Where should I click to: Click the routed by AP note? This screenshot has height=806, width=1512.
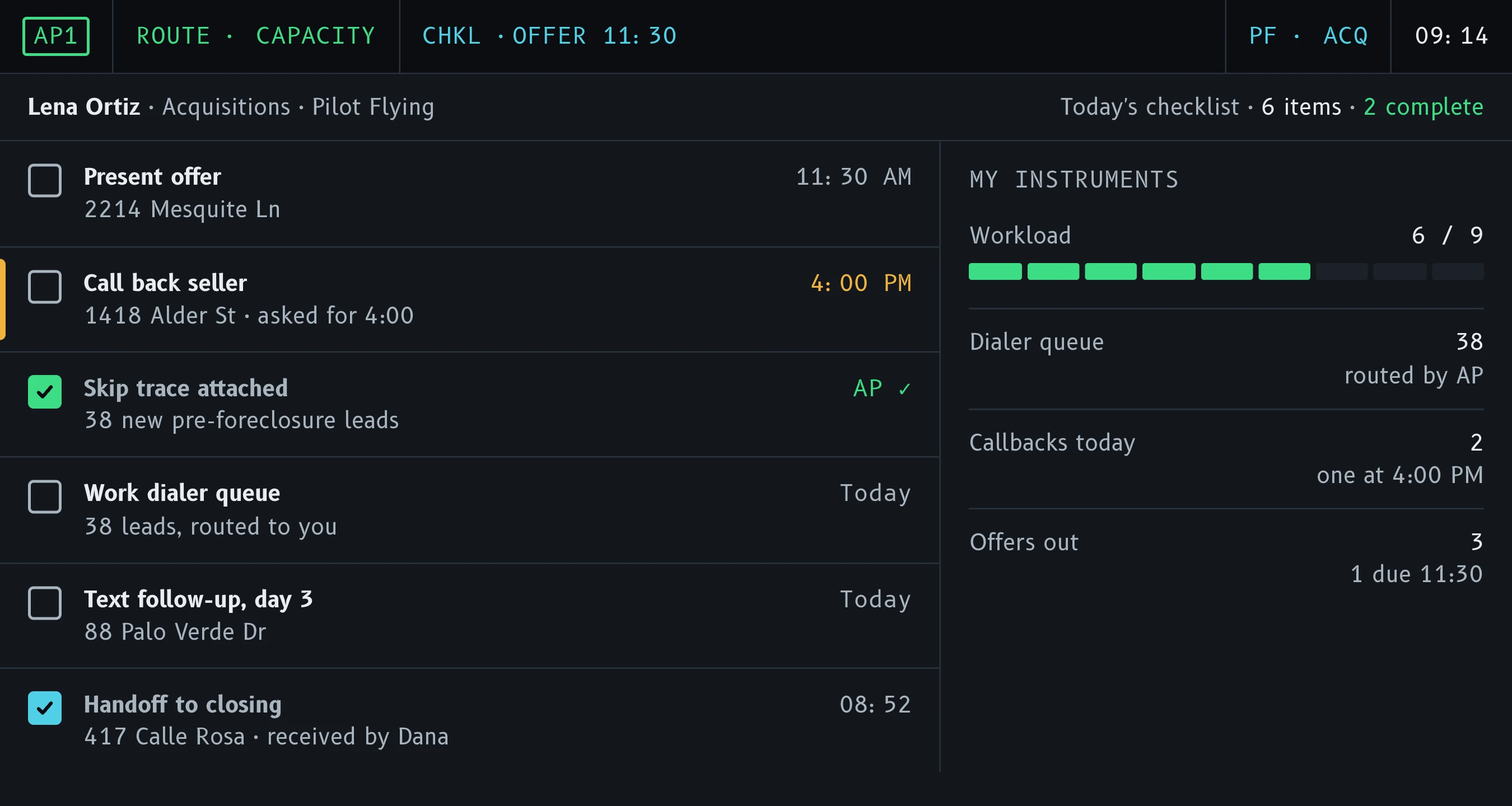[x=1414, y=375]
